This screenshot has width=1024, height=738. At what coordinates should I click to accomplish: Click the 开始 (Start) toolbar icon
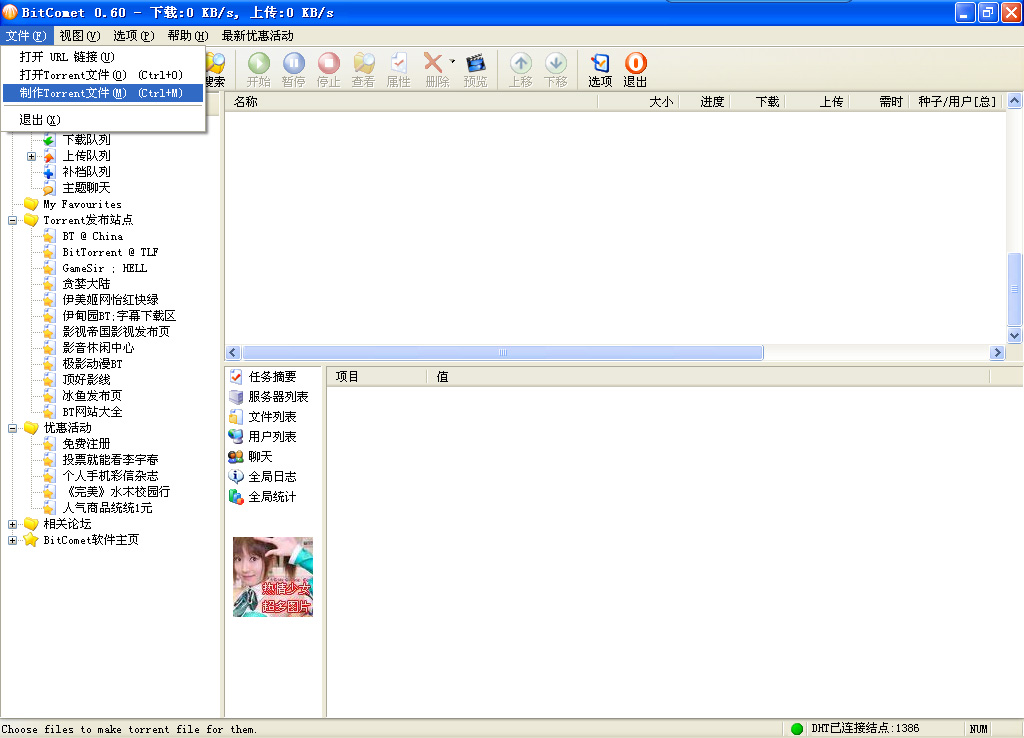pyautogui.click(x=259, y=70)
